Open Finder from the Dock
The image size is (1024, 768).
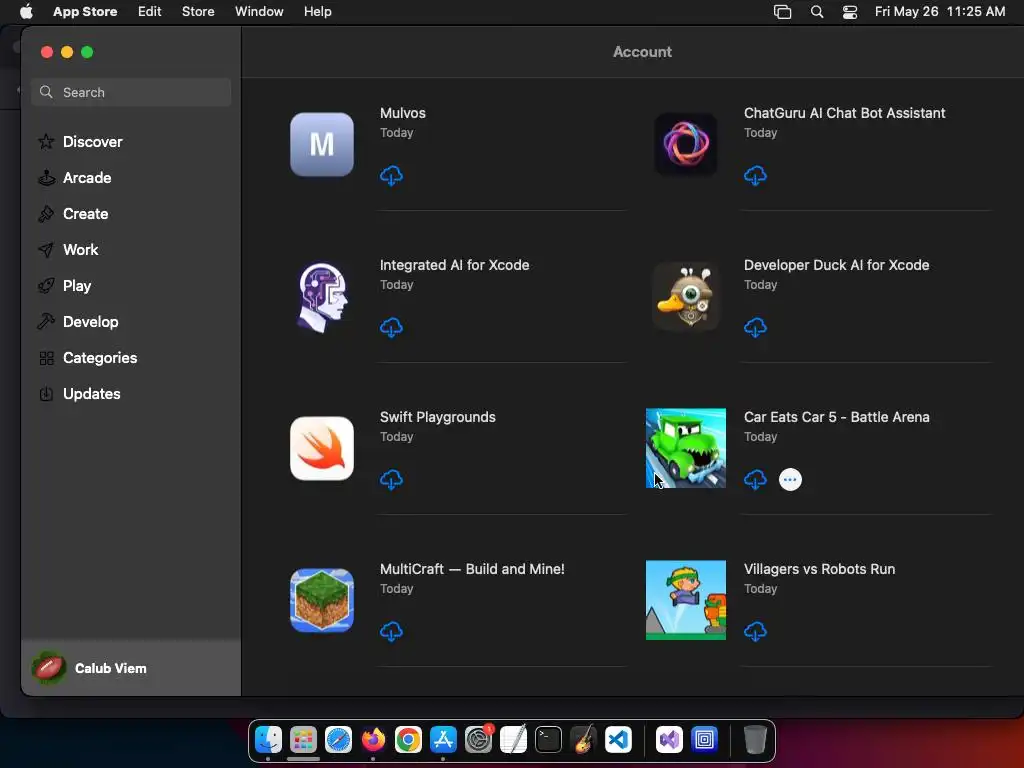(268, 740)
